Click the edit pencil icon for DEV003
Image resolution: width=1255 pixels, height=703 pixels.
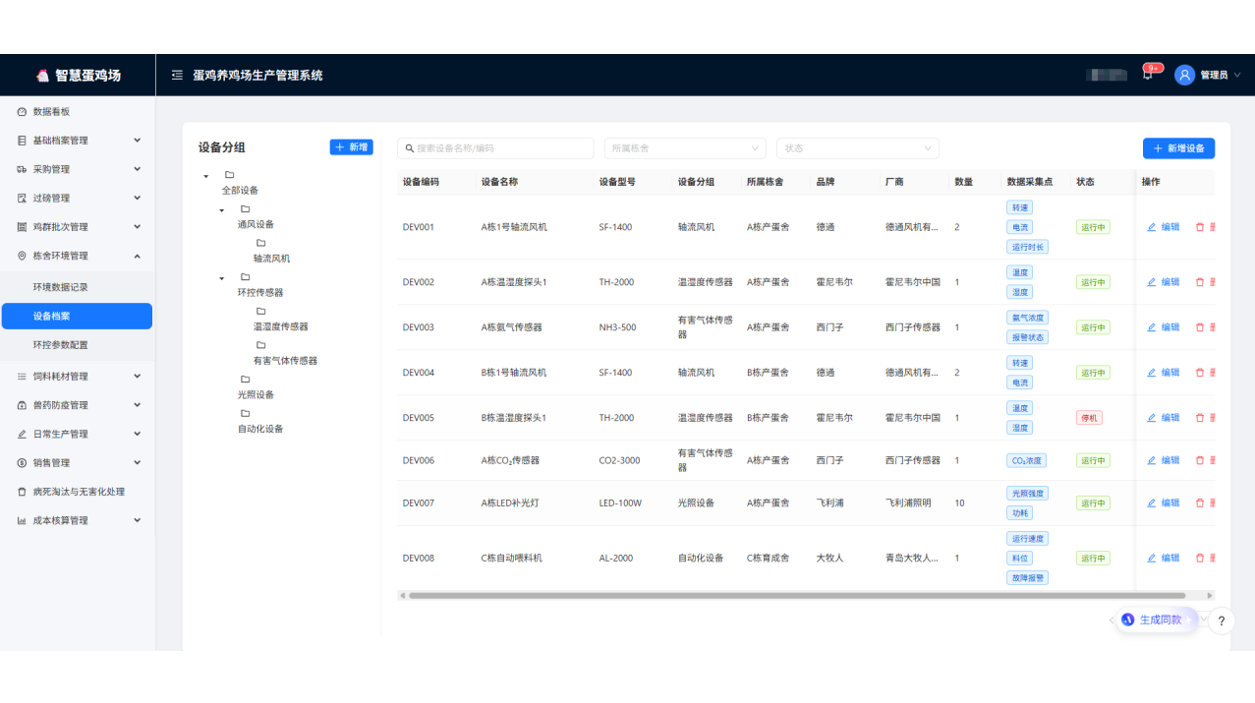1151,327
